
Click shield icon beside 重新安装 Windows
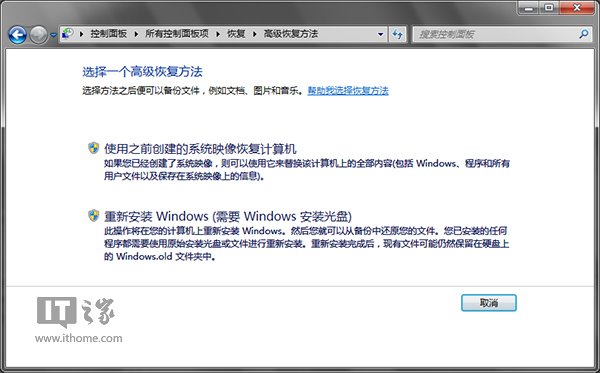(x=93, y=216)
